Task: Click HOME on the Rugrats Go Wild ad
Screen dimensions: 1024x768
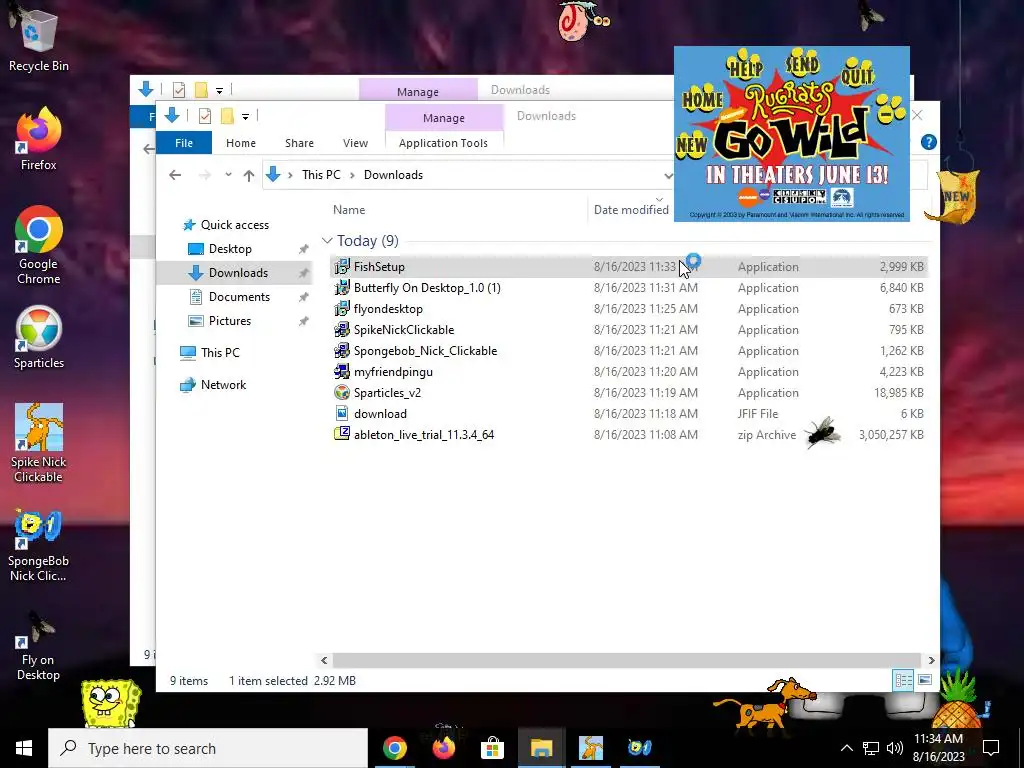Action: pos(702,100)
